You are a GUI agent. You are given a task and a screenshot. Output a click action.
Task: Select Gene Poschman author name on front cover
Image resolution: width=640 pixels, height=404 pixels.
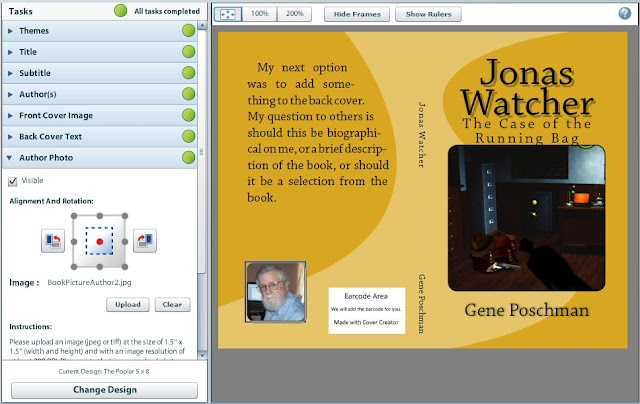(x=527, y=310)
